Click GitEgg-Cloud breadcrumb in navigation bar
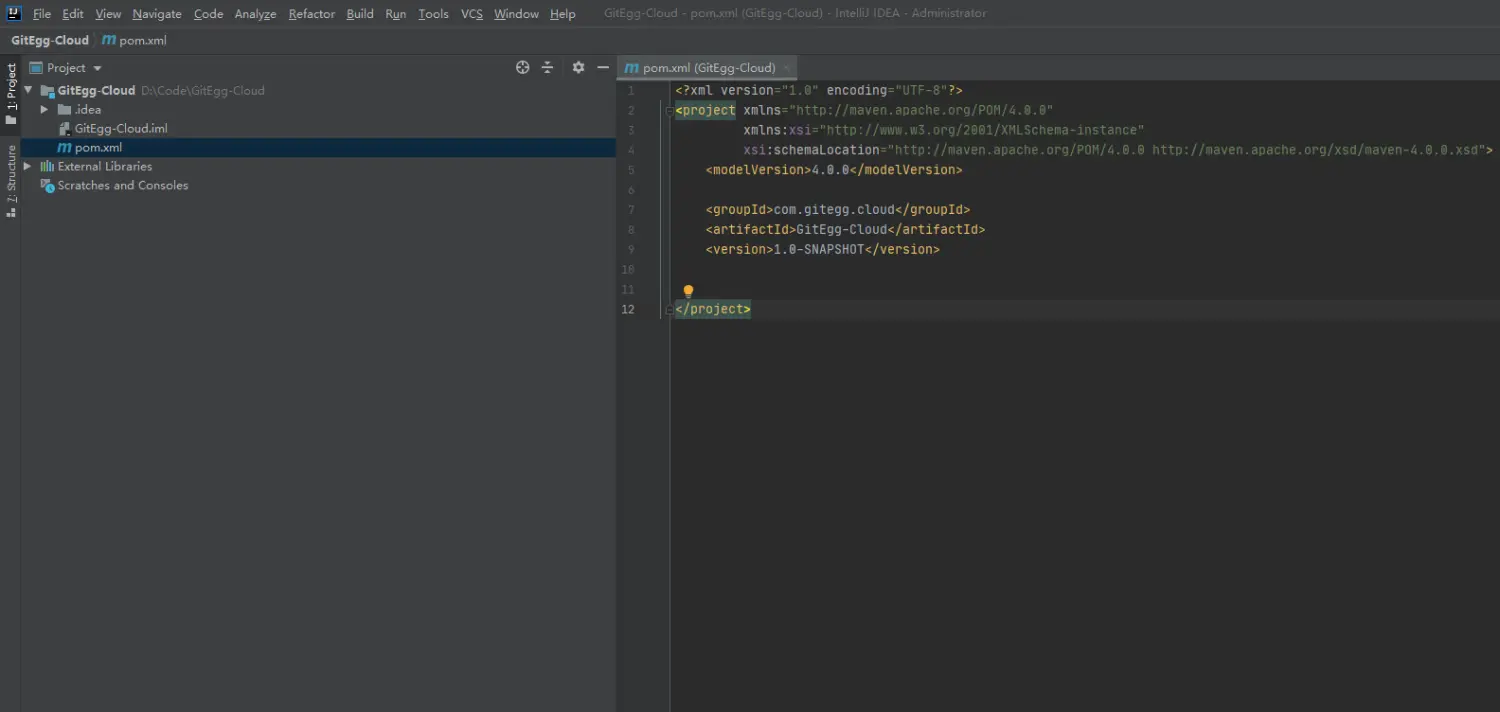The image size is (1500, 712). tap(50, 41)
